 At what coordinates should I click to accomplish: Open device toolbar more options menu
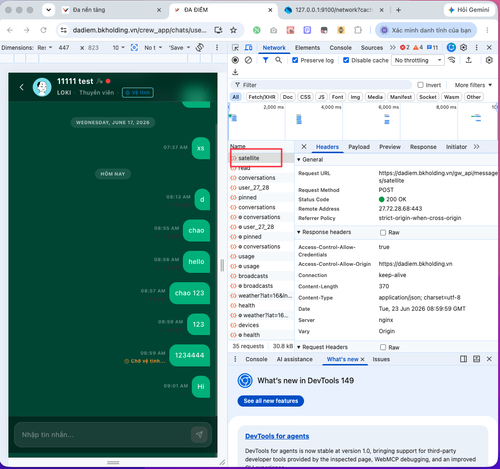(217, 47)
